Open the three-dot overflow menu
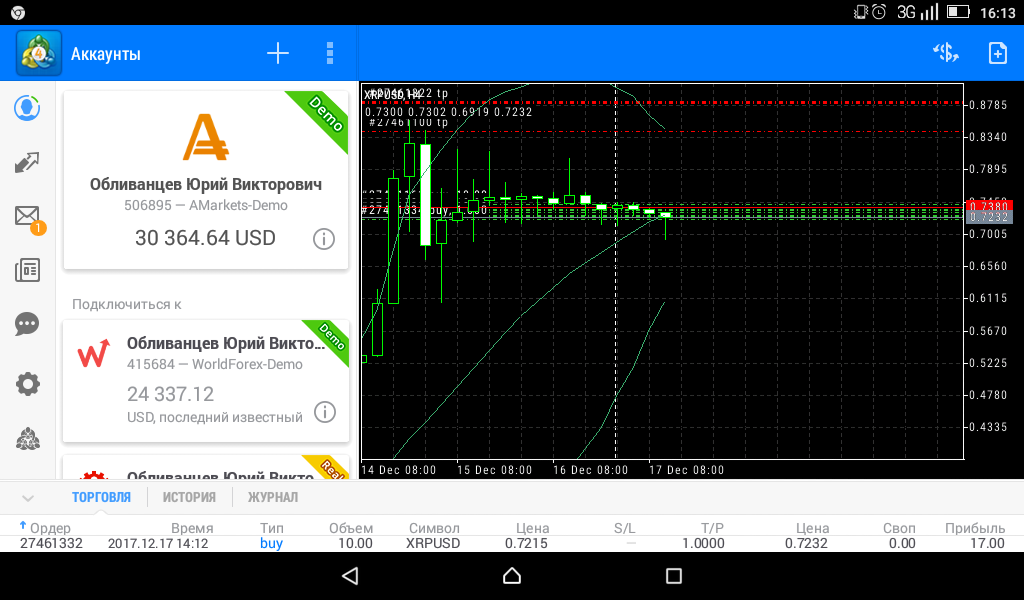The width and height of the screenshot is (1024, 600). click(x=330, y=54)
